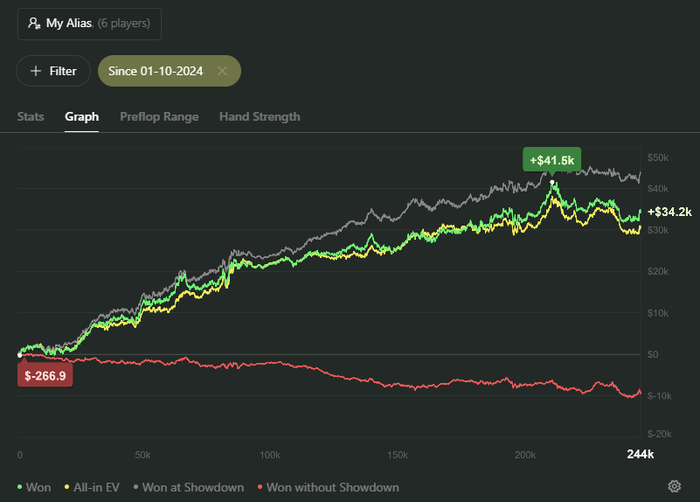Go to the Hand Strength tab
700x502 pixels.
tap(259, 117)
